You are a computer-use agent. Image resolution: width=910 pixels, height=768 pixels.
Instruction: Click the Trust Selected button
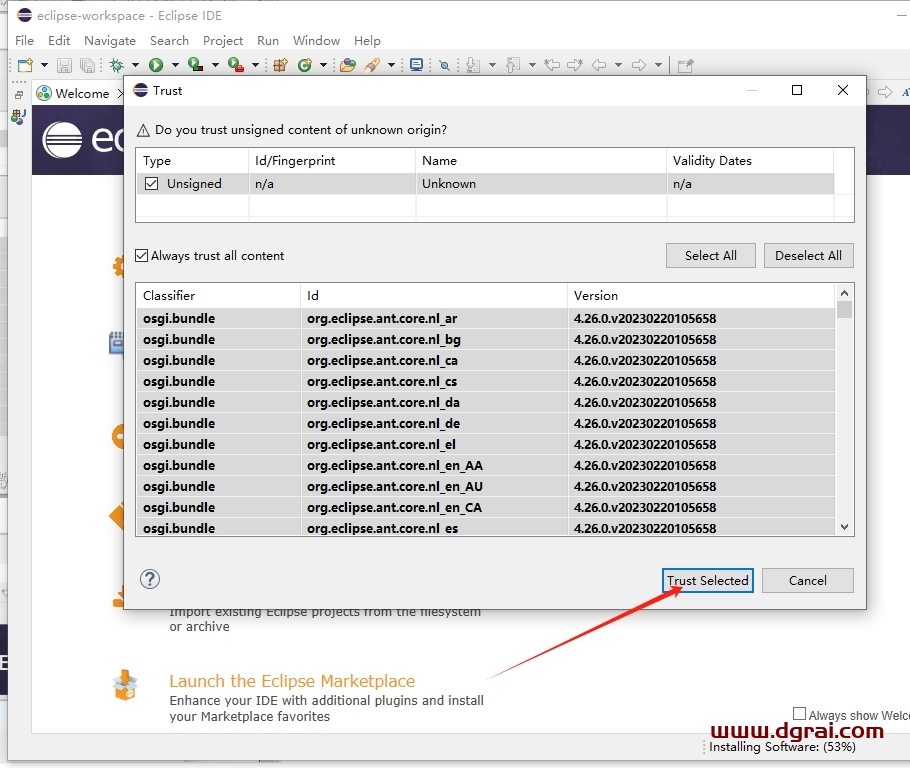point(707,580)
